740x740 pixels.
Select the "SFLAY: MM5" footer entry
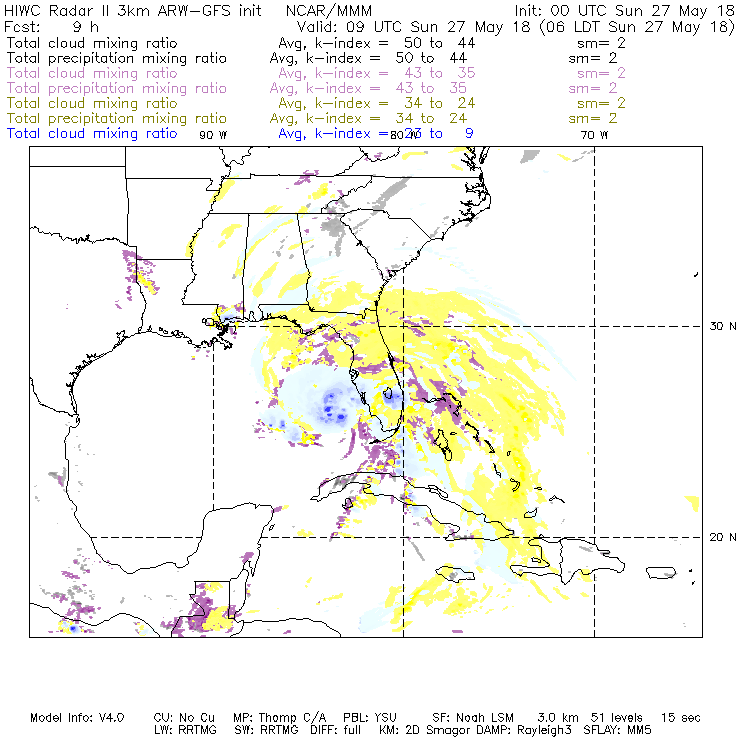617,730
